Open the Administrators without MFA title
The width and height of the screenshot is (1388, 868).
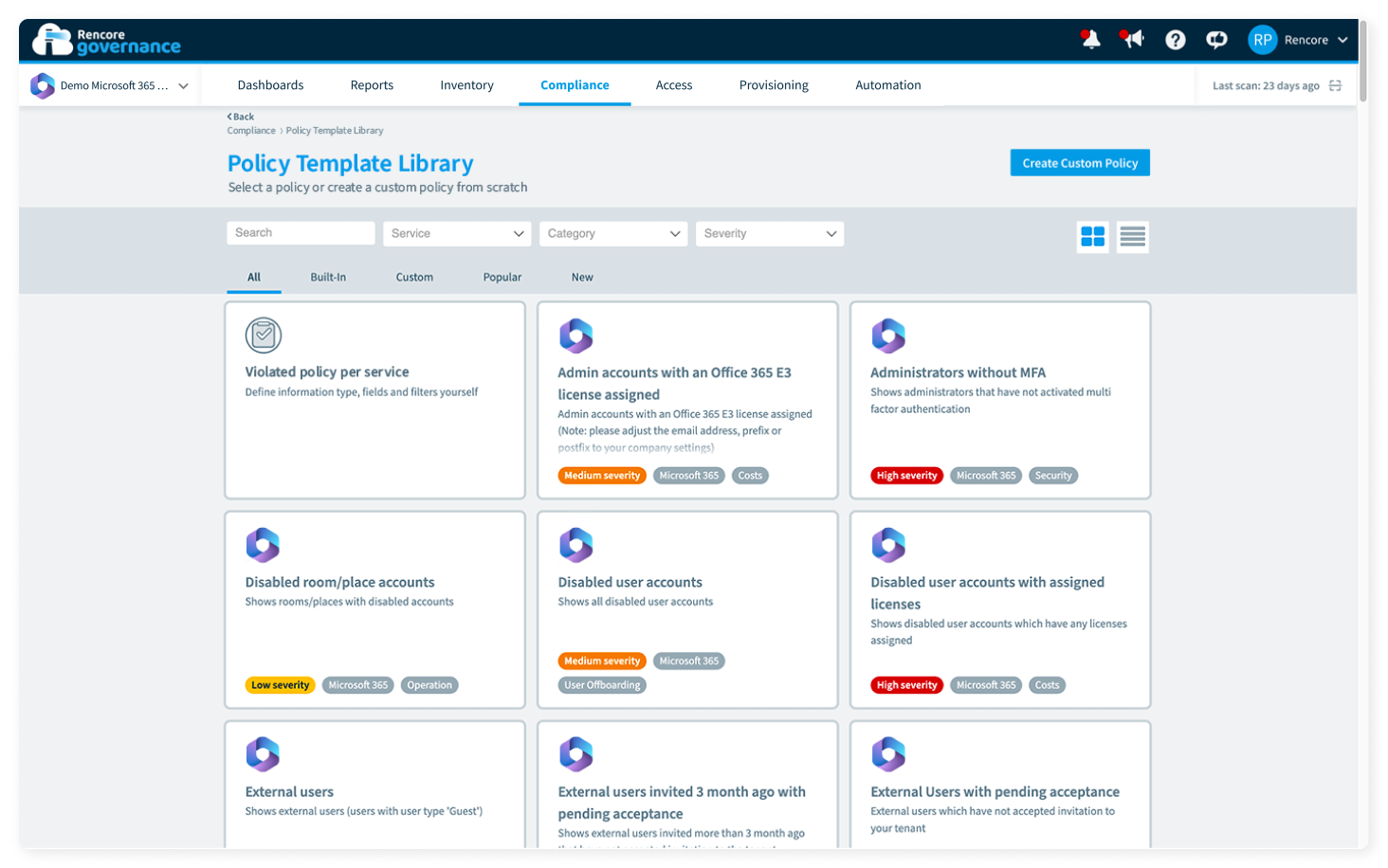click(x=958, y=372)
